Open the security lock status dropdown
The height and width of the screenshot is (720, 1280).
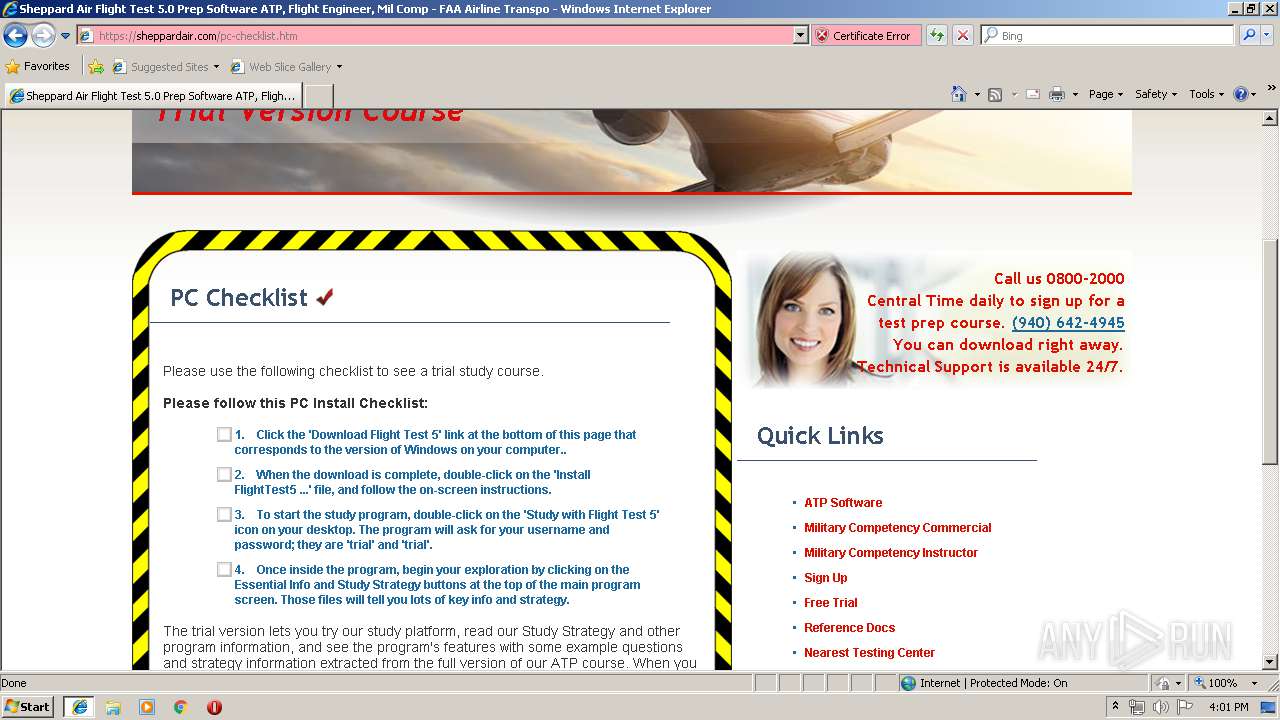[1167, 683]
